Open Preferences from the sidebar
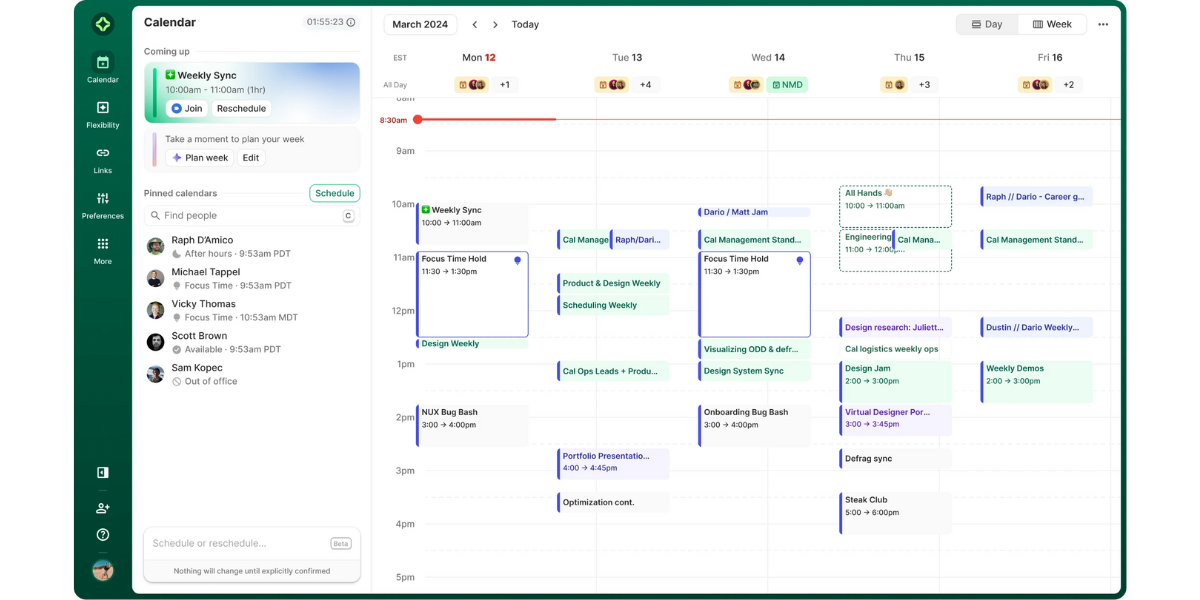Image resolution: width=1200 pixels, height=600 pixels. 102,198
